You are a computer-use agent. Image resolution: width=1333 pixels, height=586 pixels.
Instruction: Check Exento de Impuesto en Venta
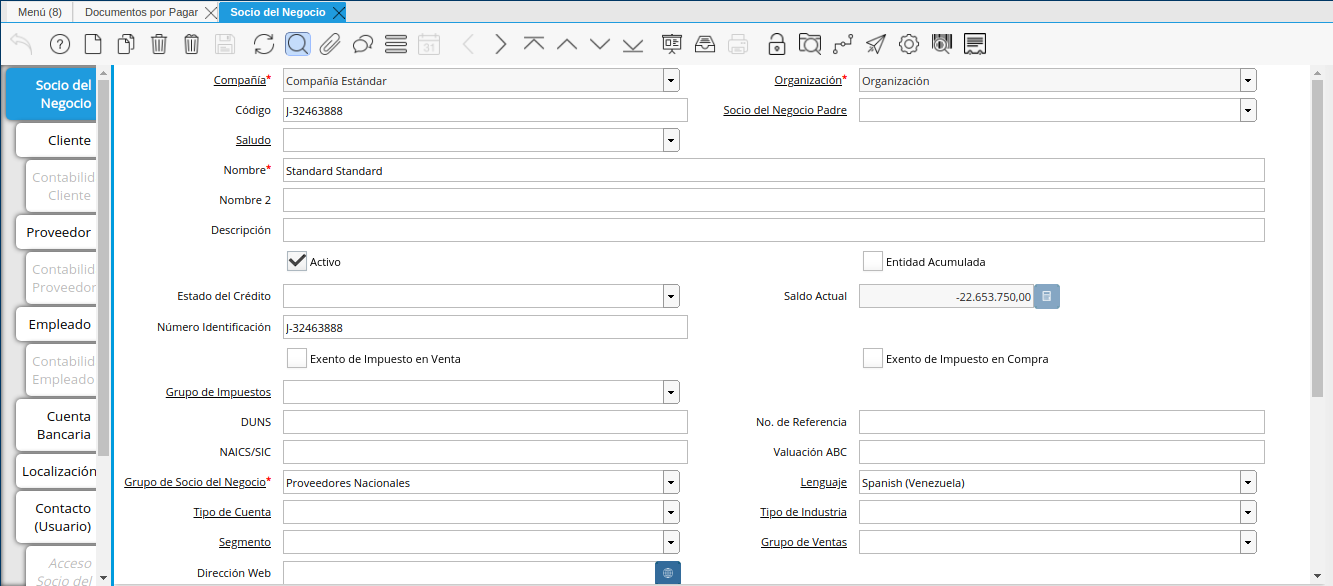(296, 359)
